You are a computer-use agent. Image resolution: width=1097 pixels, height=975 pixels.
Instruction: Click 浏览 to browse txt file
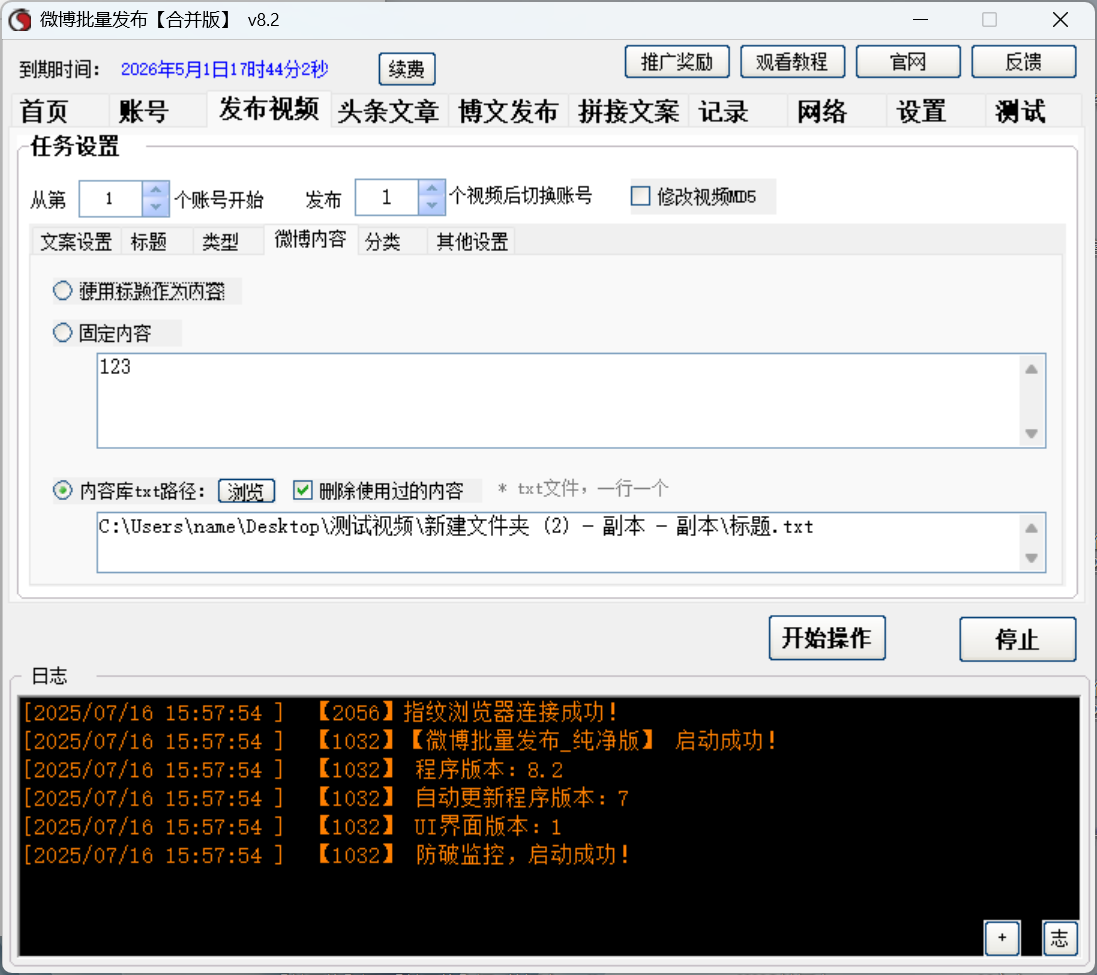click(x=246, y=491)
